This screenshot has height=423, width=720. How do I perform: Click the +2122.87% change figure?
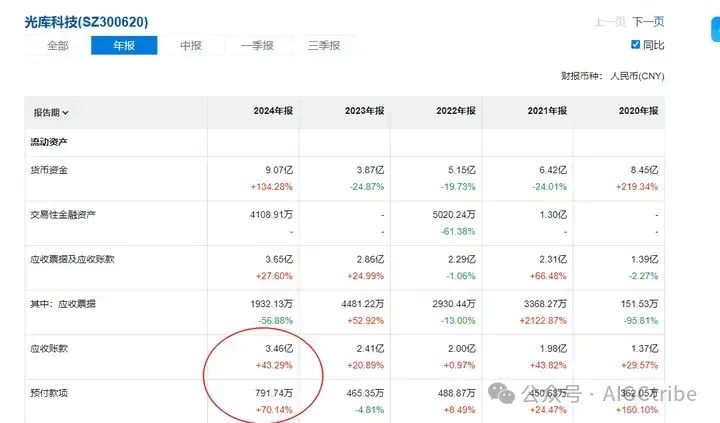[543, 320]
